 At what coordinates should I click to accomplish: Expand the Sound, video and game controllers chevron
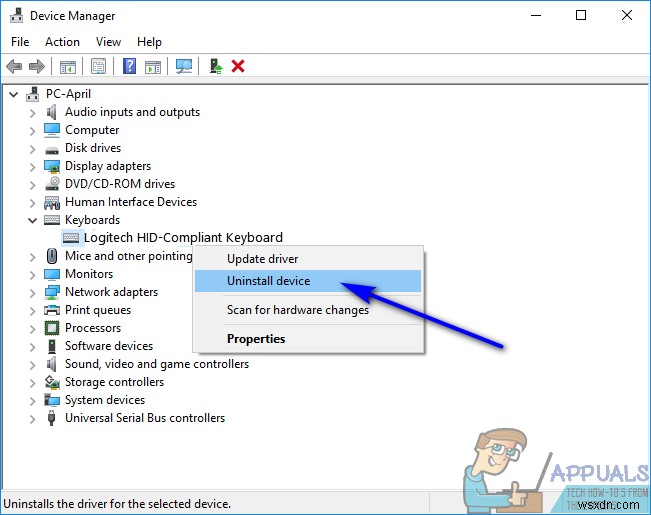(x=33, y=365)
